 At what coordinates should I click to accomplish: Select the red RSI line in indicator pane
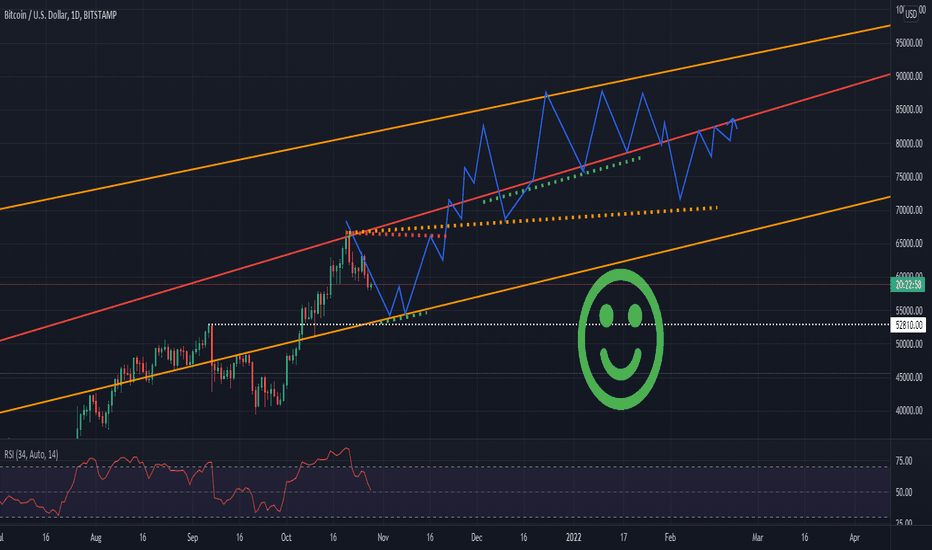tap(184, 483)
